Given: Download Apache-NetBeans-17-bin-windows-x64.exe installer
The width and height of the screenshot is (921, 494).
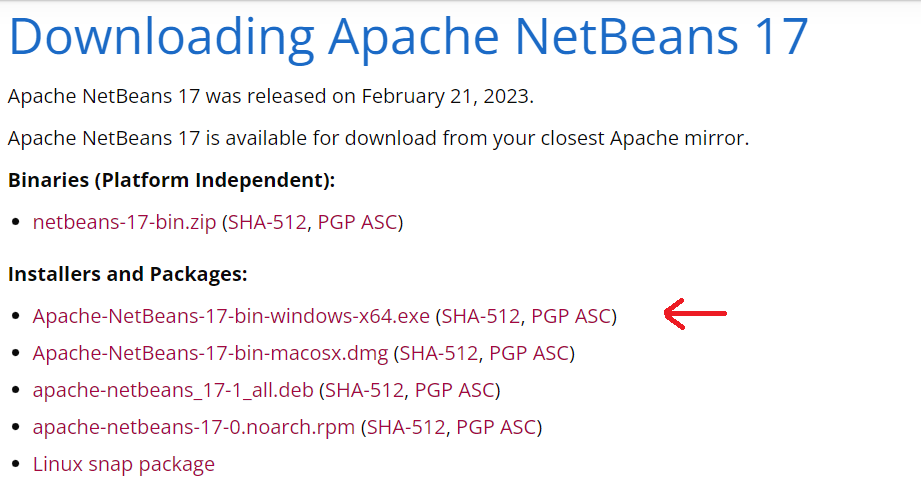Looking at the screenshot, I should pos(231,316).
